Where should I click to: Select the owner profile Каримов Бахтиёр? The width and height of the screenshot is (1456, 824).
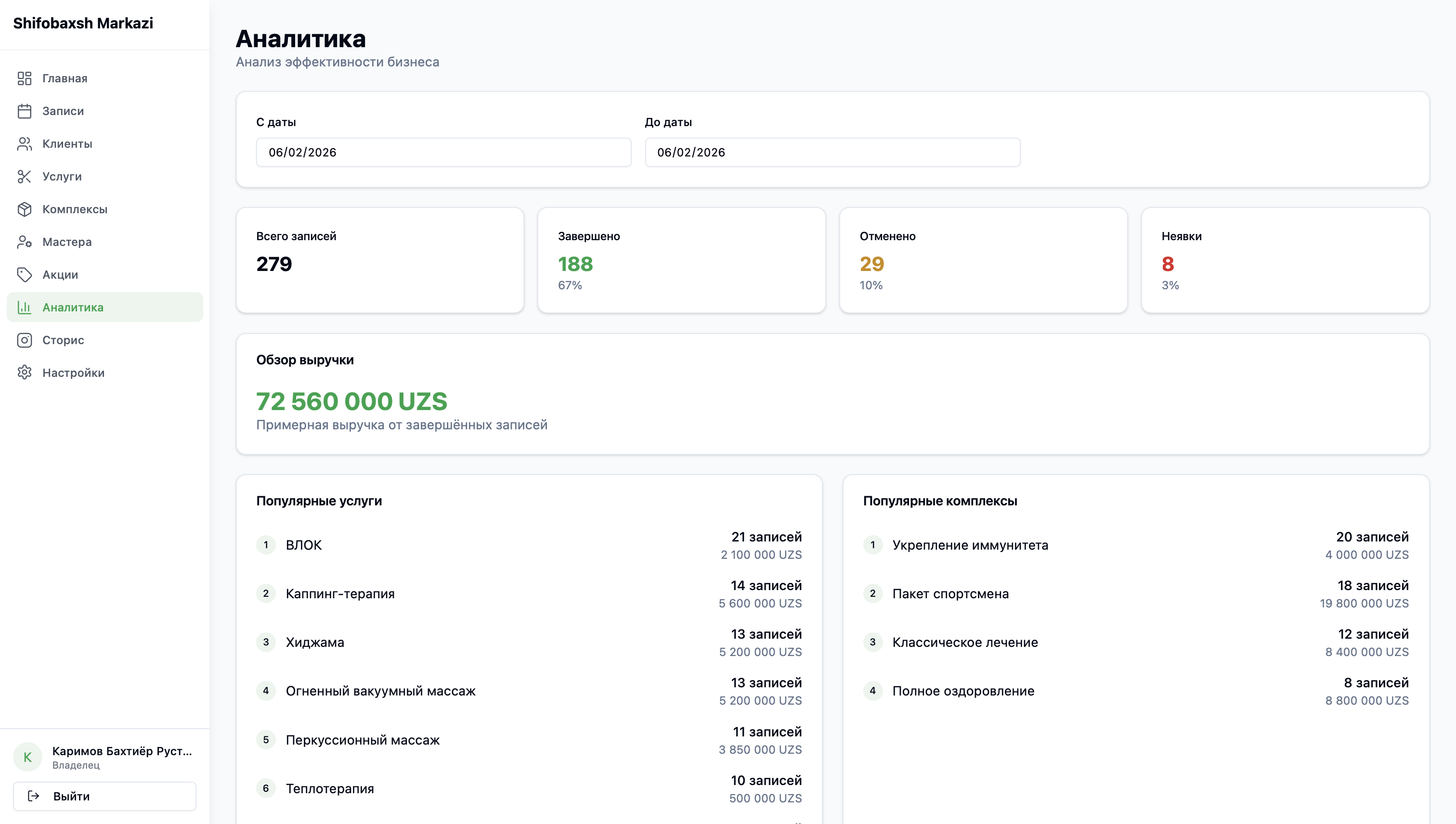tap(122, 757)
